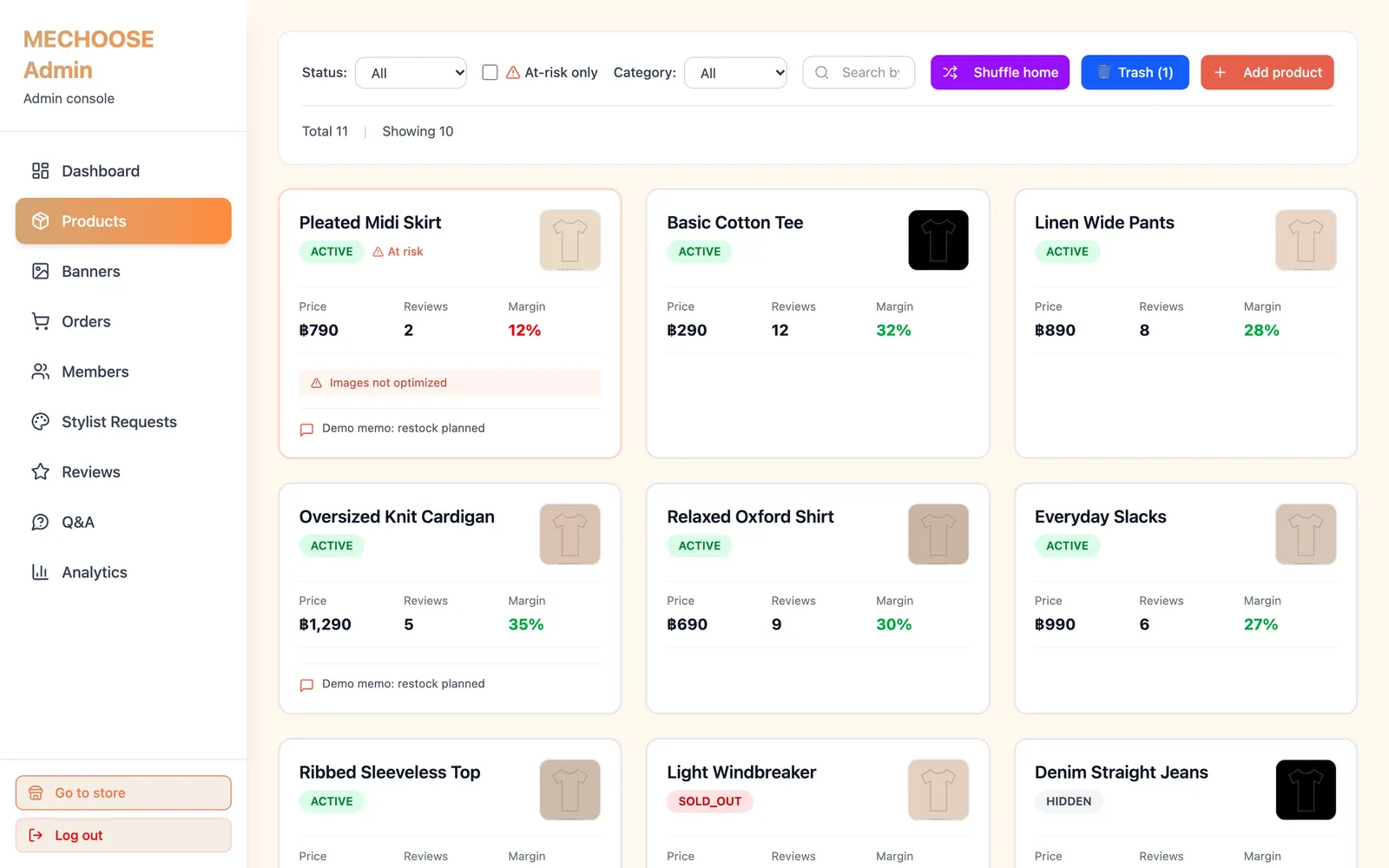The height and width of the screenshot is (868, 1389).
Task: Click the Images not optimized warning
Action: coord(450,383)
